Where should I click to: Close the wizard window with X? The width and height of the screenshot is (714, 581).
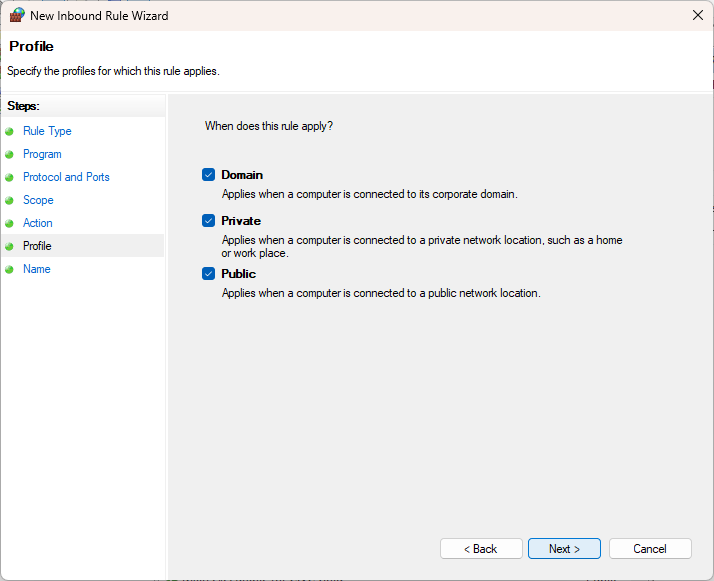coord(697,16)
